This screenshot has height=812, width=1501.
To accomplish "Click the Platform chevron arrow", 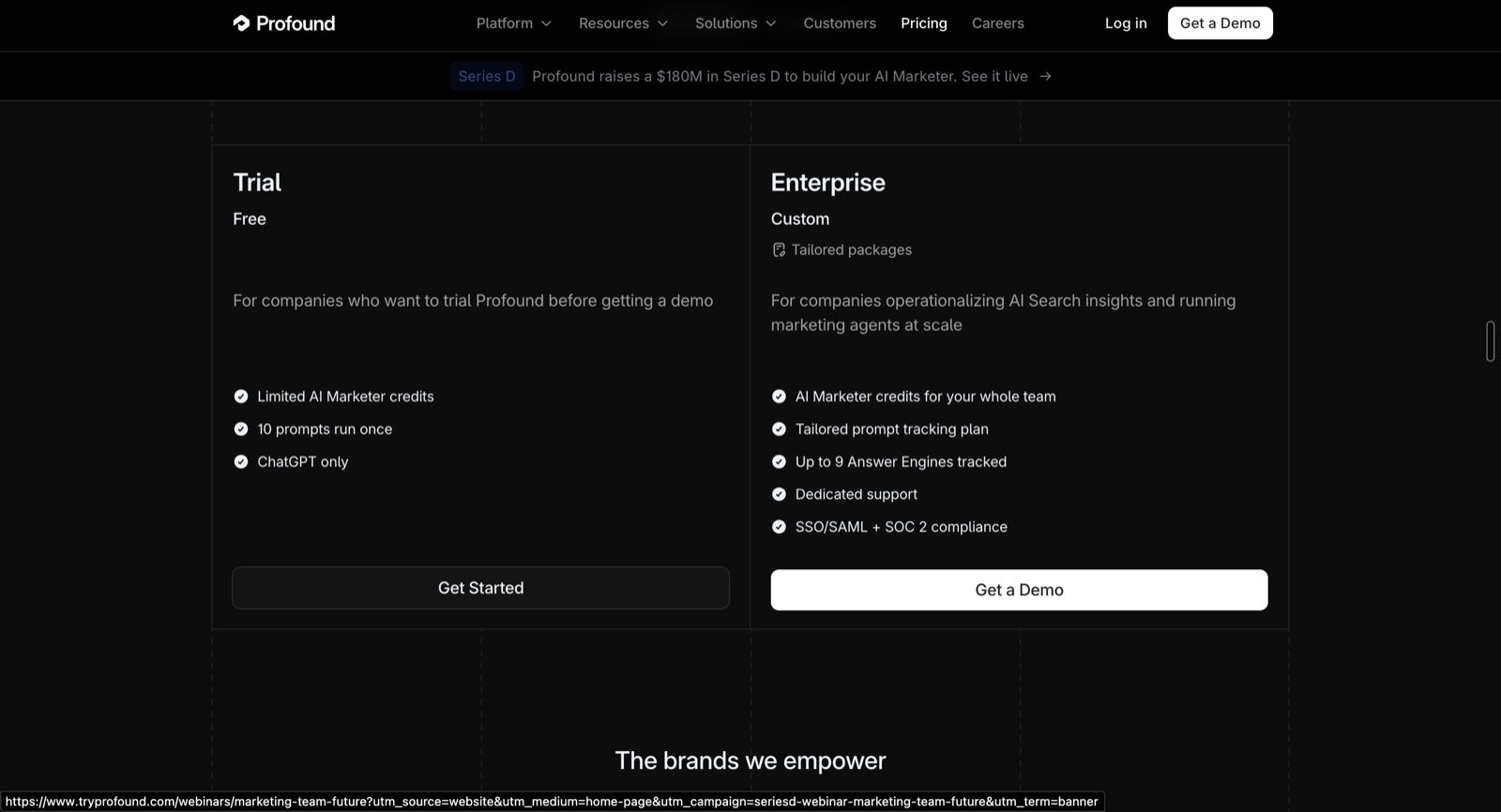I will (x=546, y=23).
